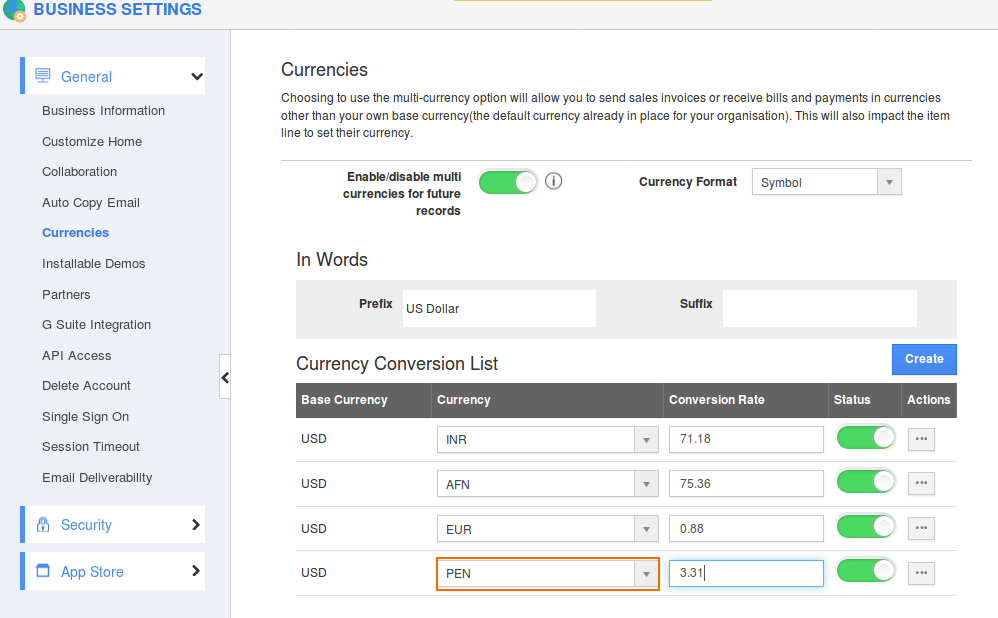
Task: Click the EUR conversion rate field
Action: coord(745,529)
